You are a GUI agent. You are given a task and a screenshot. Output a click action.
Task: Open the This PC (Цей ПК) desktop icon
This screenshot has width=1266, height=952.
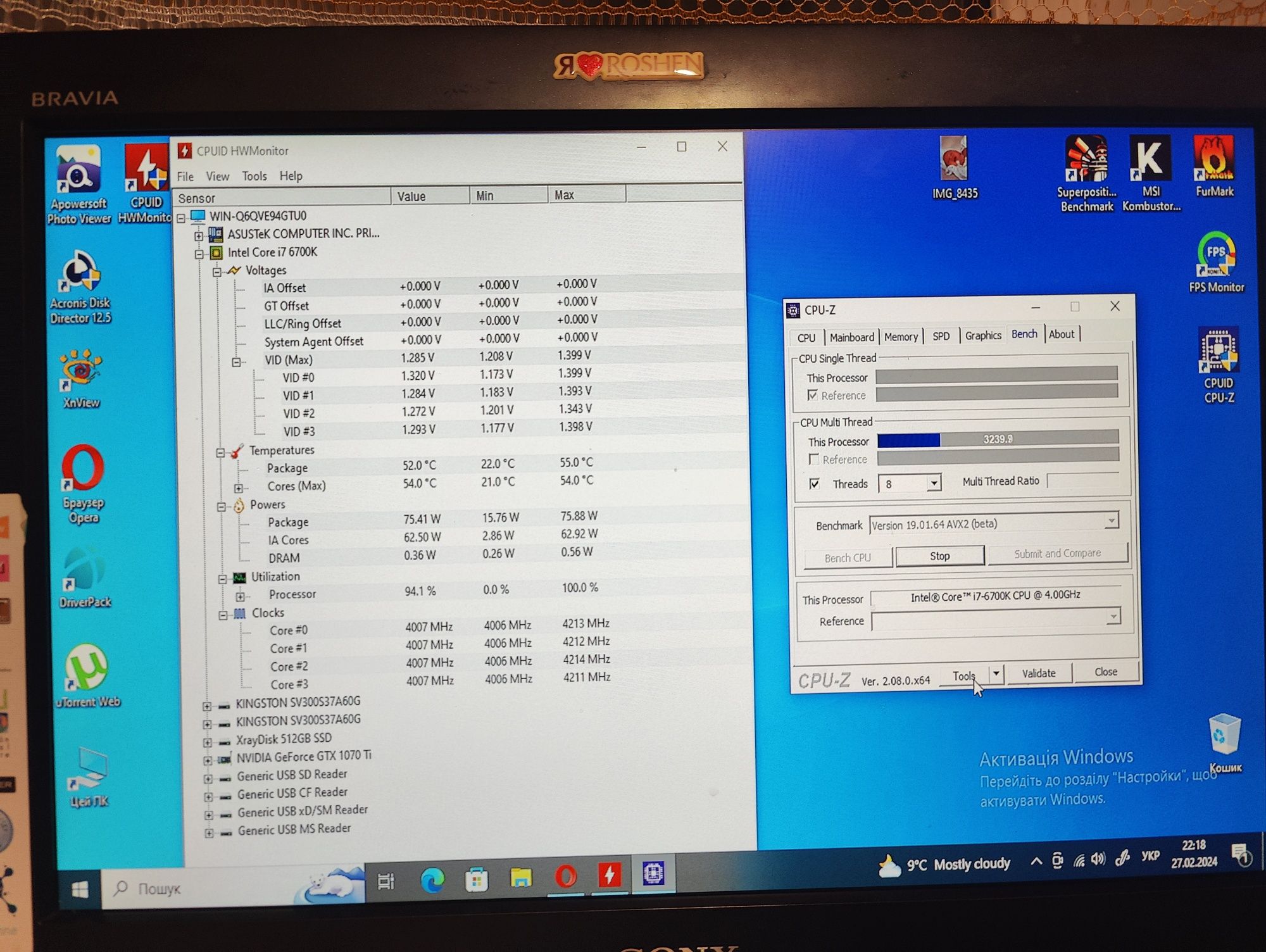coord(89,778)
